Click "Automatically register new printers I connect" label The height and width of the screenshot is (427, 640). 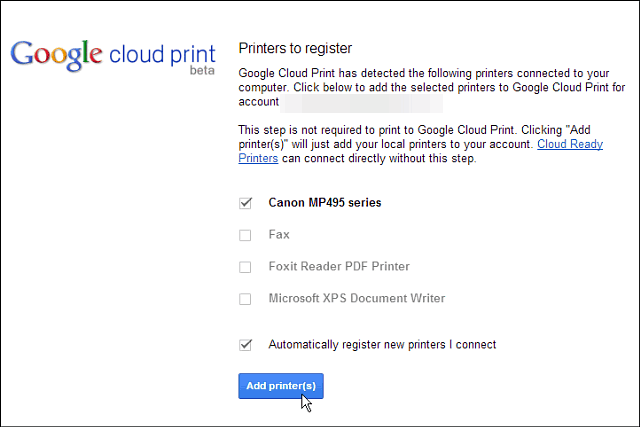pos(382,345)
